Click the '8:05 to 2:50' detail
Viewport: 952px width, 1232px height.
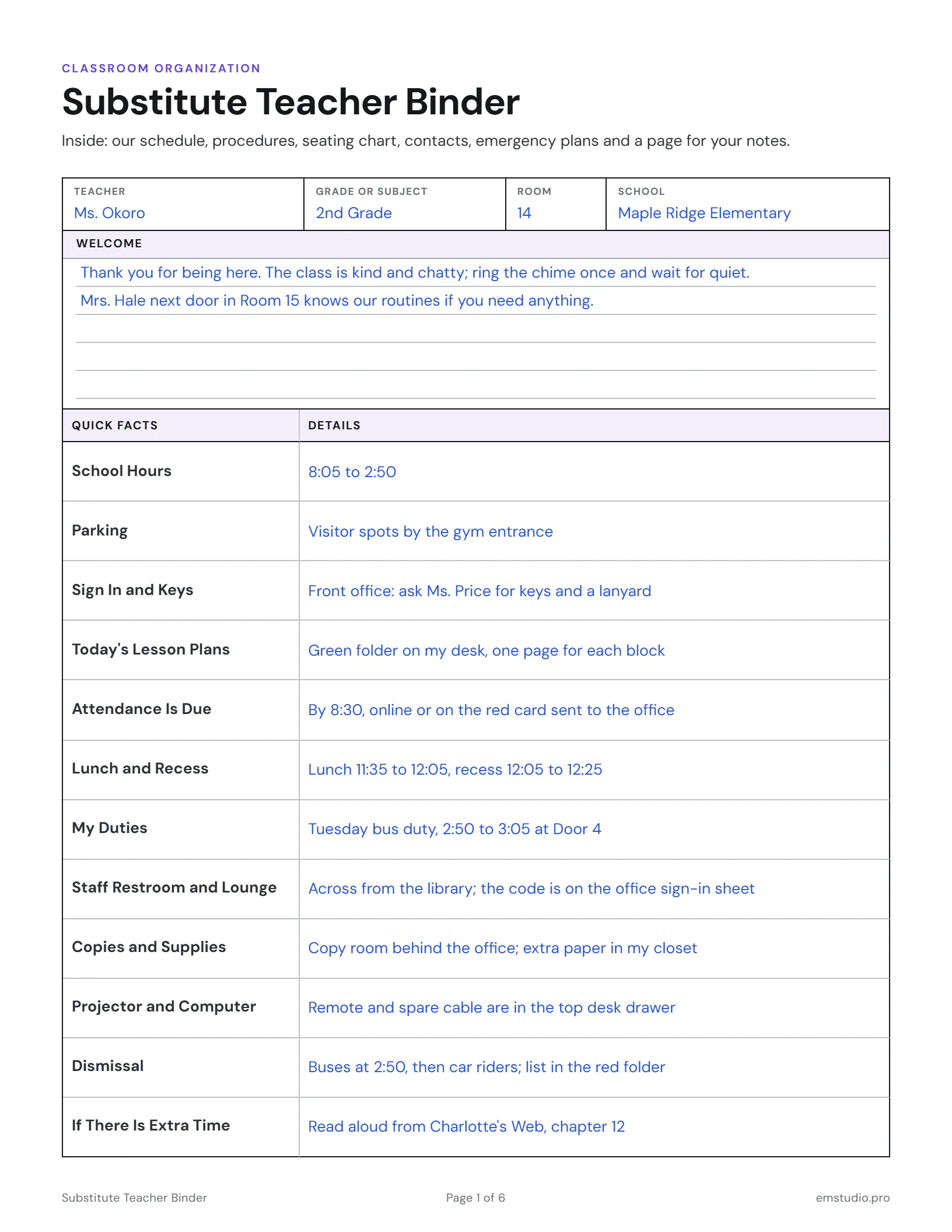(x=352, y=472)
